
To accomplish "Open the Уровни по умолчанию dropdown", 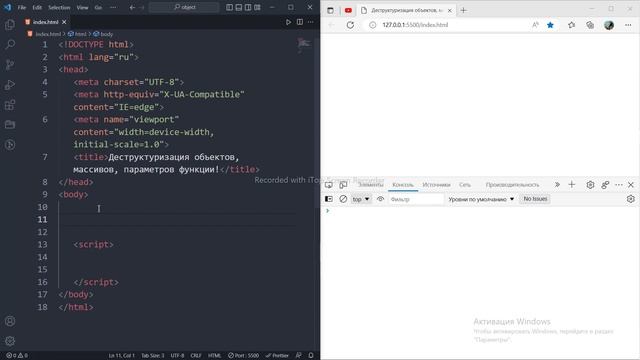I will (x=481, y=199).
